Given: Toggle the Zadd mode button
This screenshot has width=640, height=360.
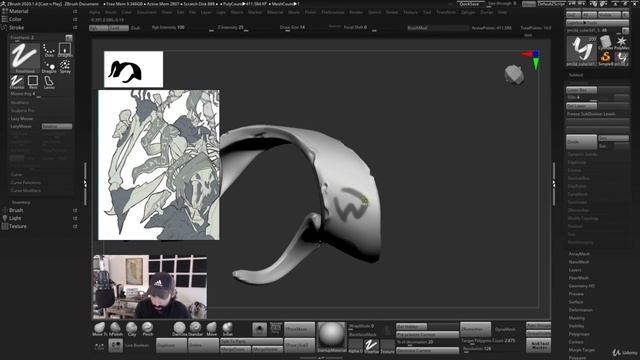Looking at the screenshot, I should point(118,28).
